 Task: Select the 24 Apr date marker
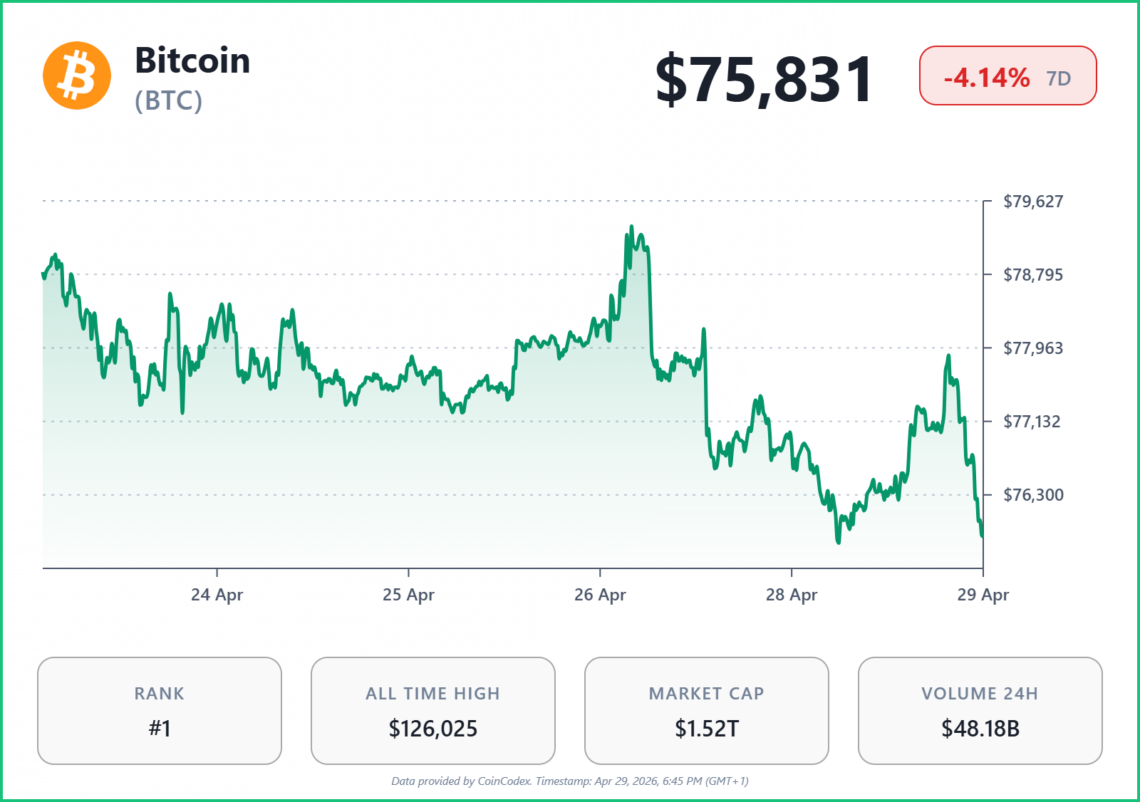click(217, 594)
